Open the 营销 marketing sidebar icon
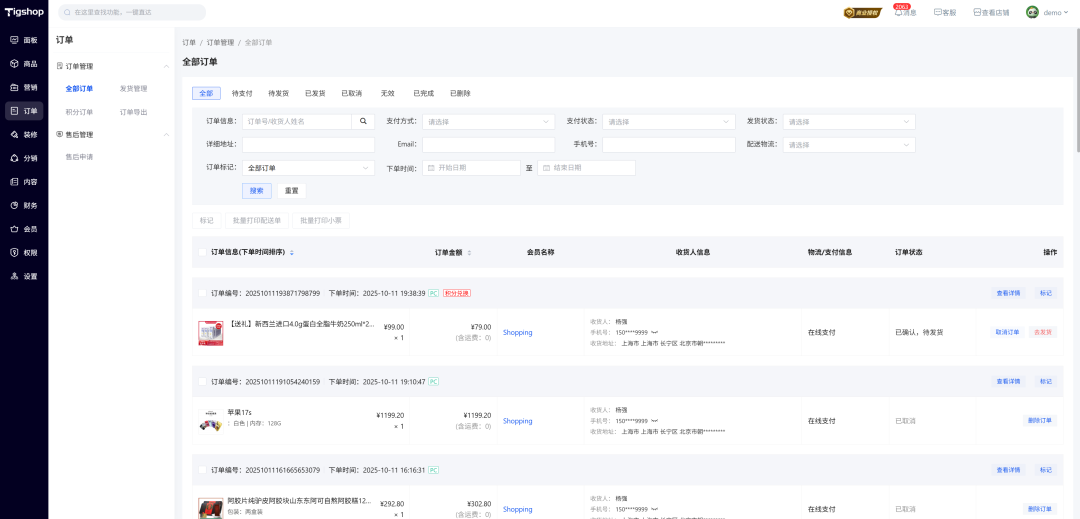Image resolution: width=1080 pixels, height=519 pixels. pos(14,87)
